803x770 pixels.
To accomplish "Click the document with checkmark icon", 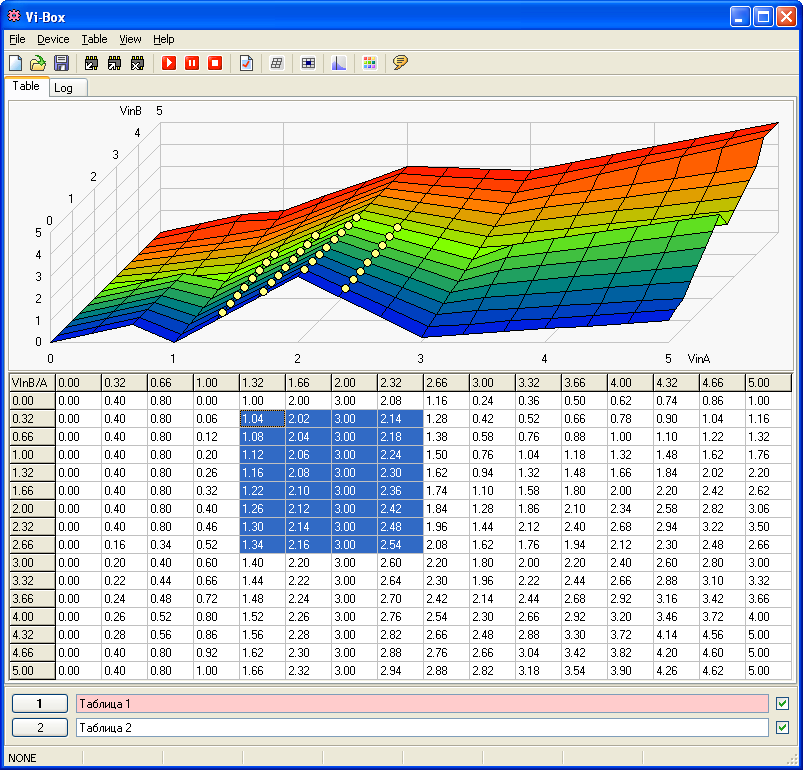I will 247,63.
